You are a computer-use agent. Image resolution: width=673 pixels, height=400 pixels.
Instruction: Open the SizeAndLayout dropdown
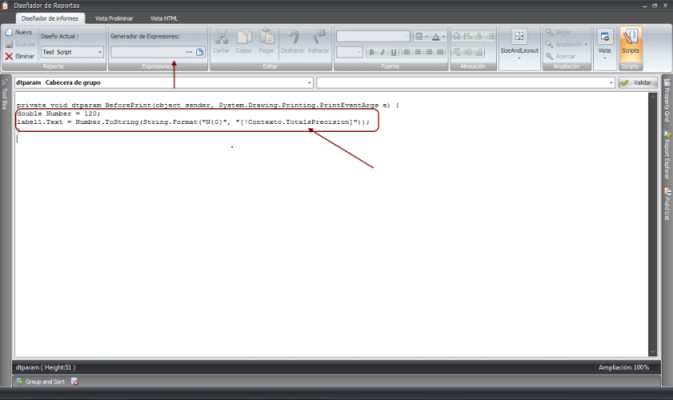pos(518,44)
